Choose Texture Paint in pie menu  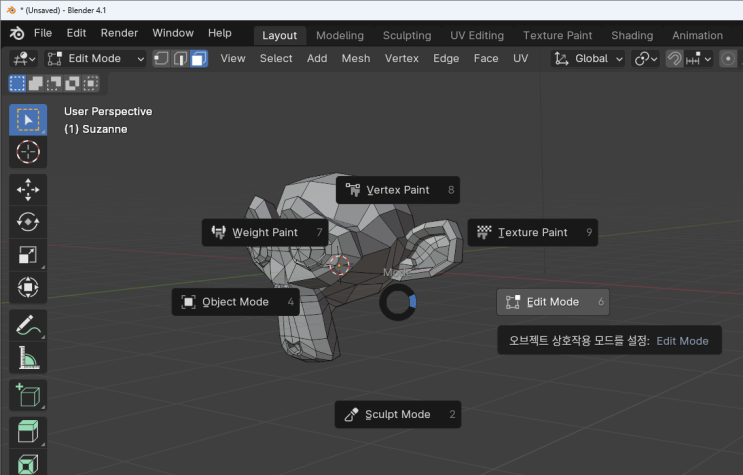(533, 232)
